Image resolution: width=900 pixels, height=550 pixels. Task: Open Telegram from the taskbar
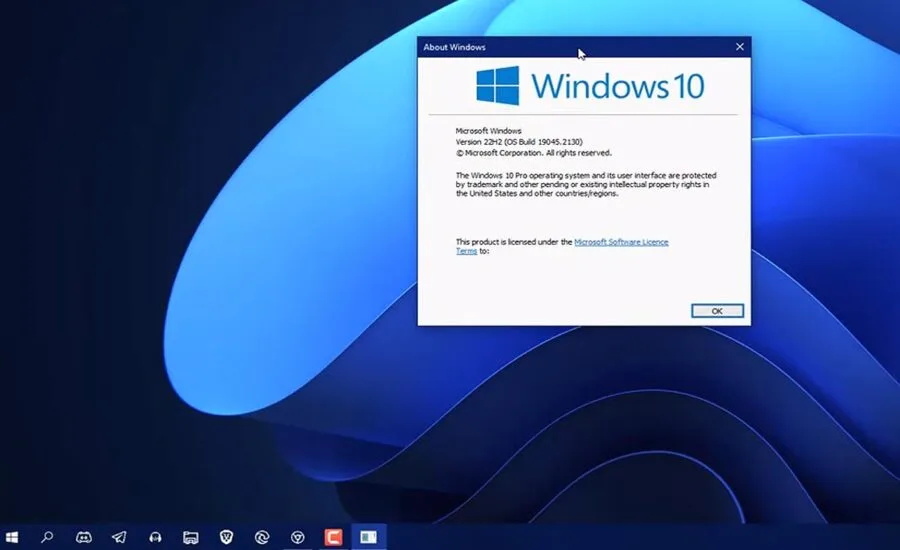tap(119, 537)
